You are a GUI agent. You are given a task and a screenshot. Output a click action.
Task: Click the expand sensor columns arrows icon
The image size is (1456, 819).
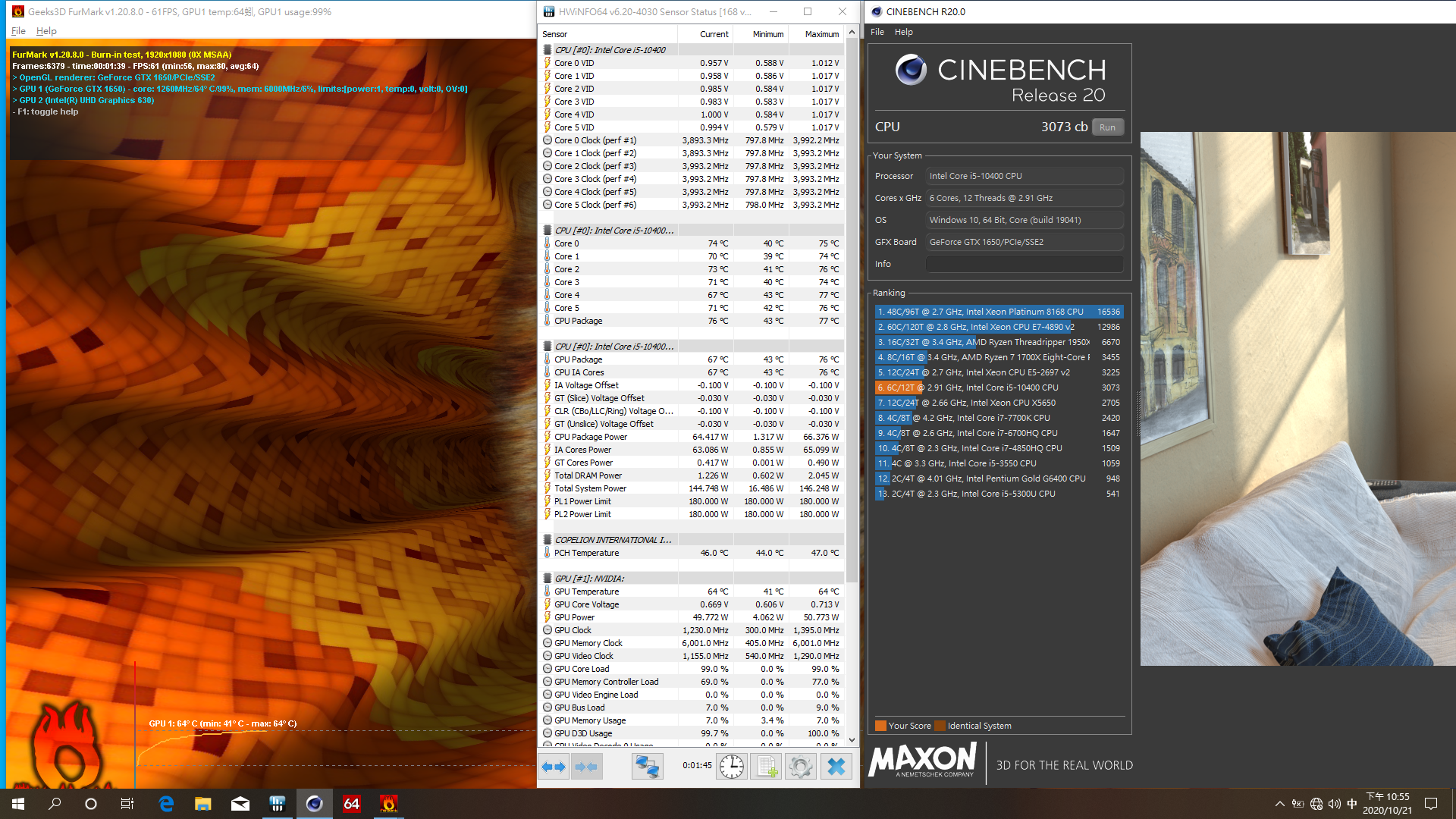[554, 767]
